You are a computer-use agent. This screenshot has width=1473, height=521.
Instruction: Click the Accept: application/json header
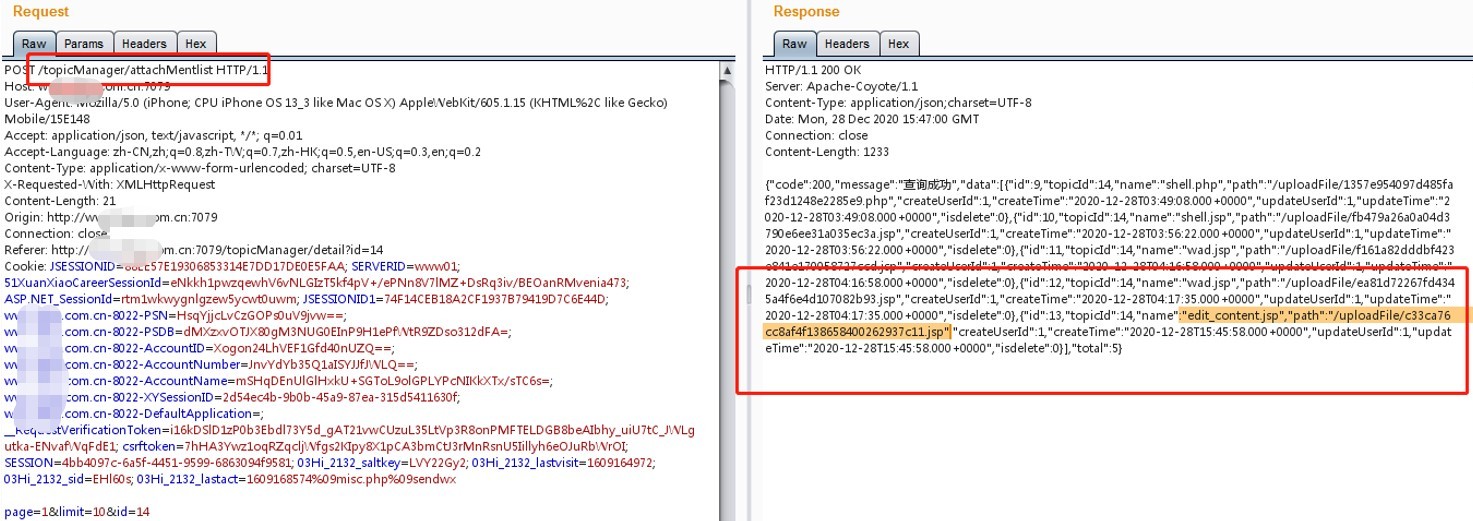[153, 134]
